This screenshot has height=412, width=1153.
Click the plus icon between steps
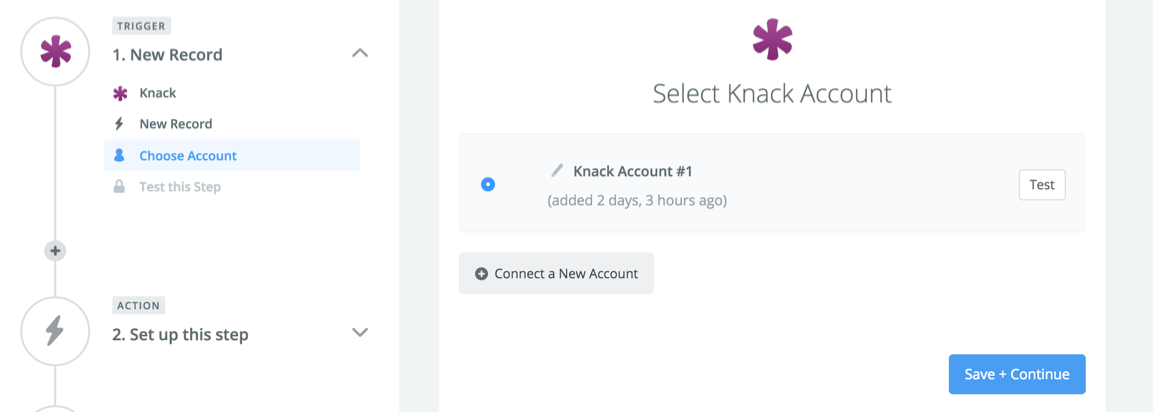pyautogui.click(x=56, y=251)
